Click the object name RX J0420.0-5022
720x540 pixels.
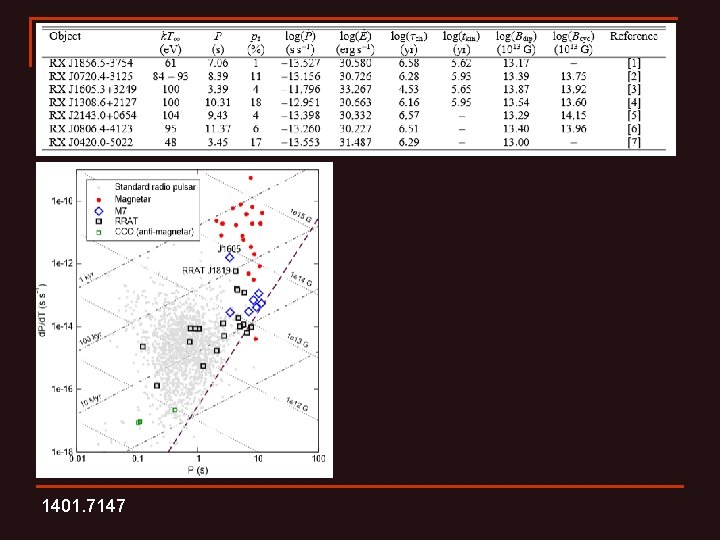tap(91, 142)
